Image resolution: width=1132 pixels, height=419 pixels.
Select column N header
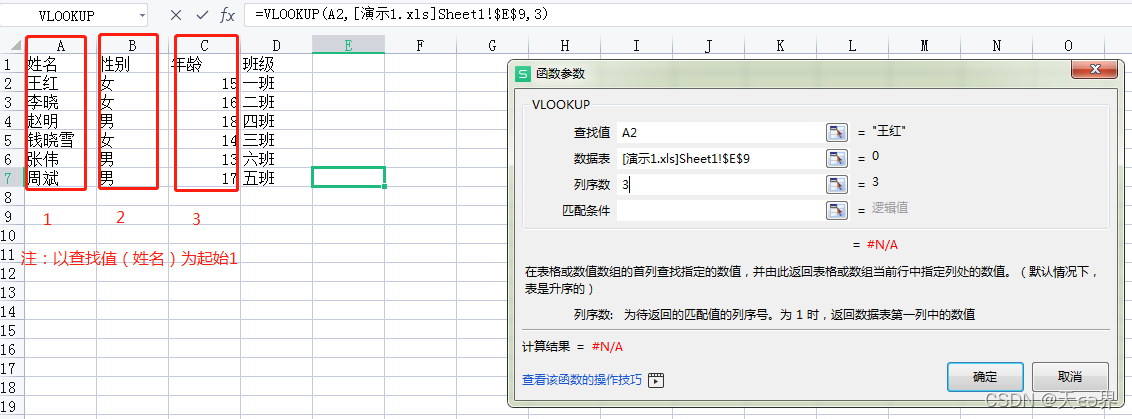(996, 46)
